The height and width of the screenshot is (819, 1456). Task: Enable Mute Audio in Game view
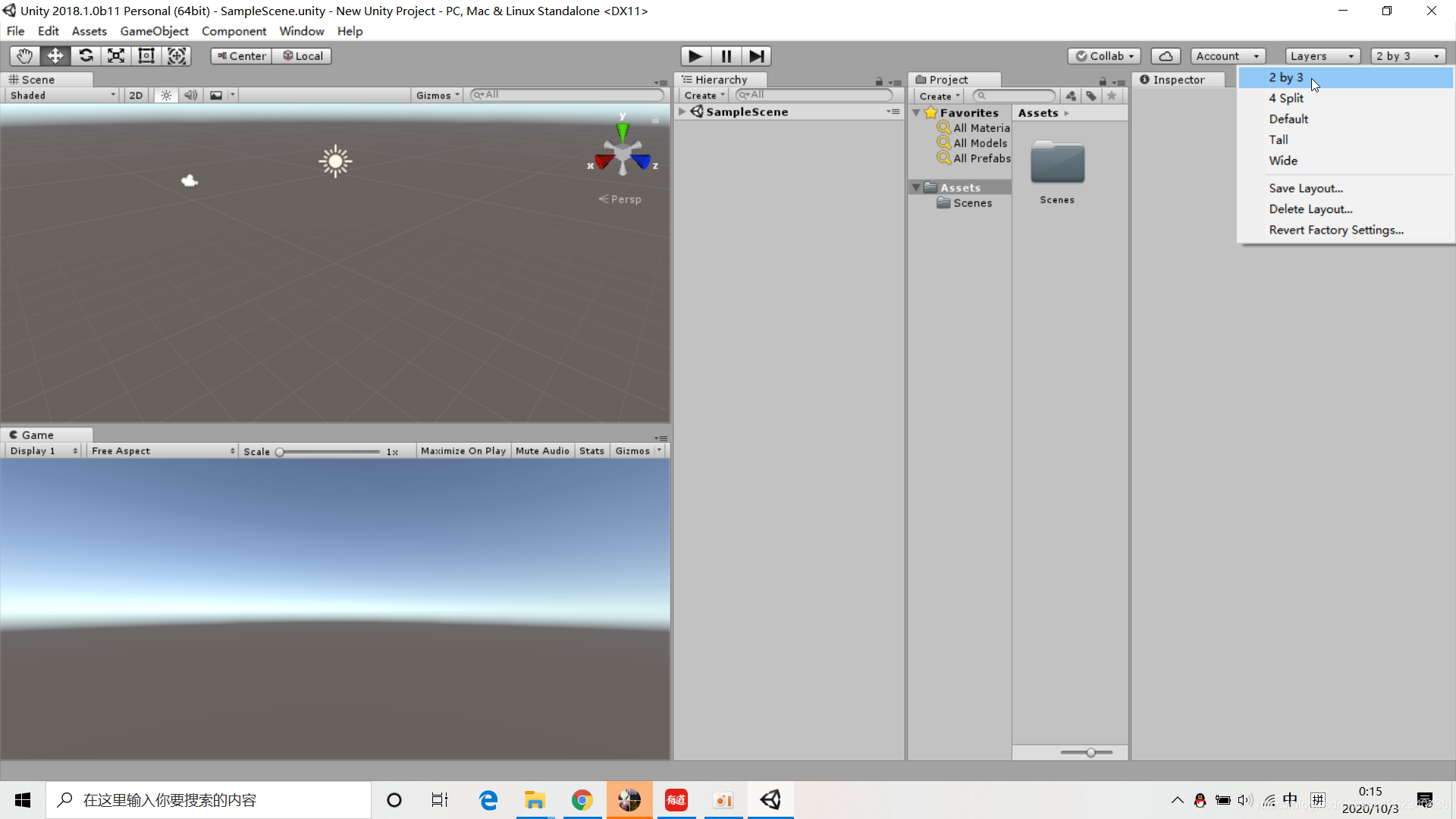(542, 451)
